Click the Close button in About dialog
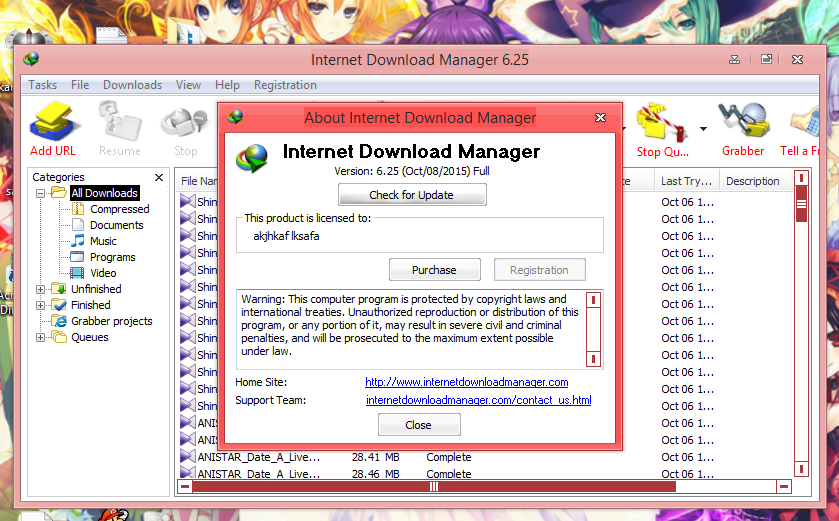Image resolution: width=839 pixels, height=521 pixels. (419, 425)
